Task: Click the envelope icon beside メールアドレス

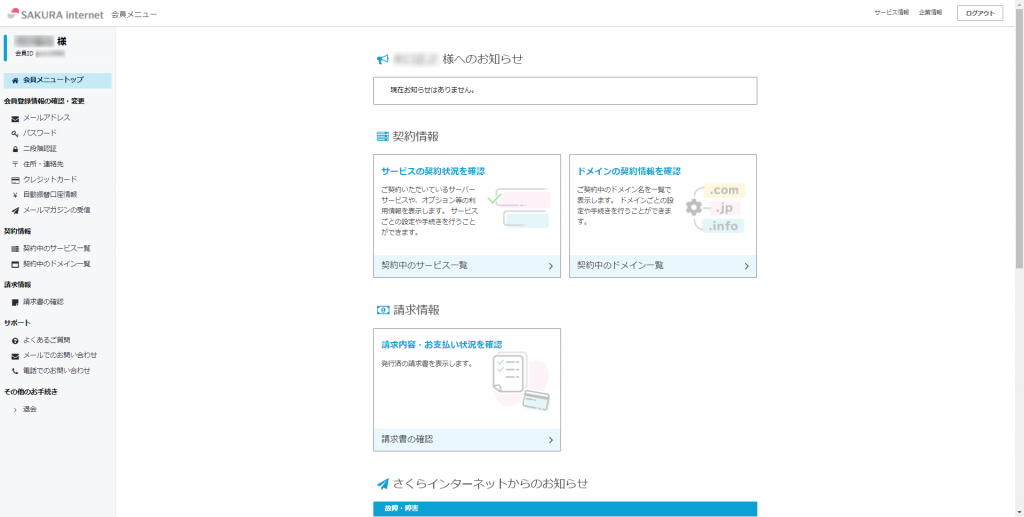Action: coord(15,119)
